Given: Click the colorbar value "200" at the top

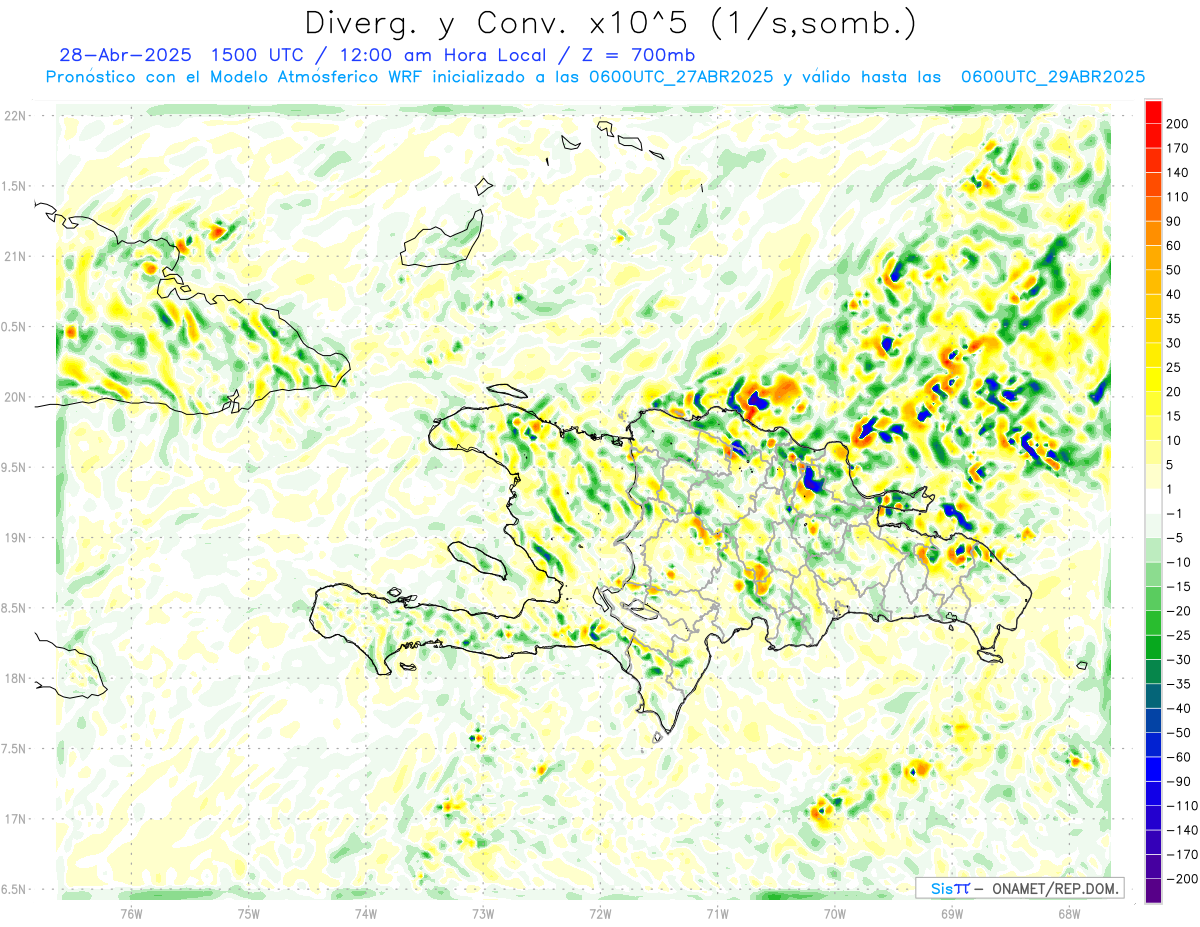Looking at the screenshot, I should click(x=1178, y=124).
